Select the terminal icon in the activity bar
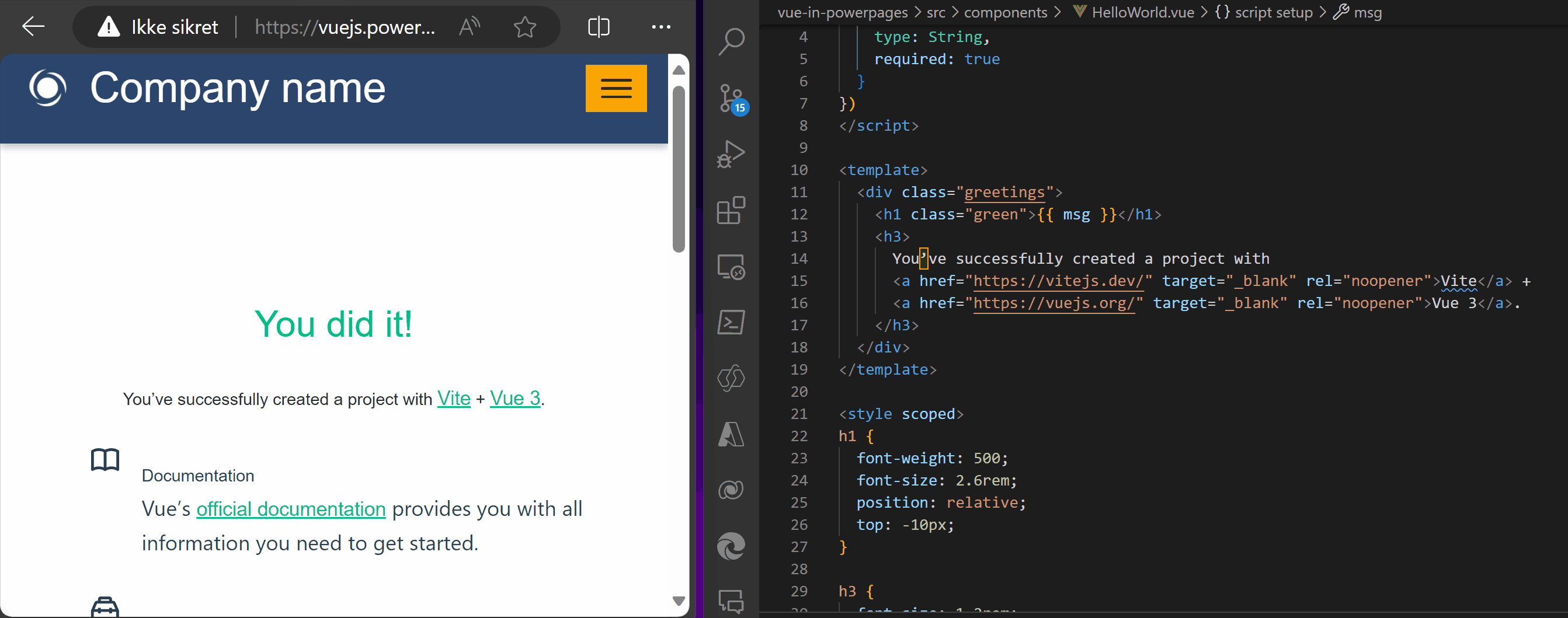The width and height of the screenshot is (1568, 618). point(731,321)
